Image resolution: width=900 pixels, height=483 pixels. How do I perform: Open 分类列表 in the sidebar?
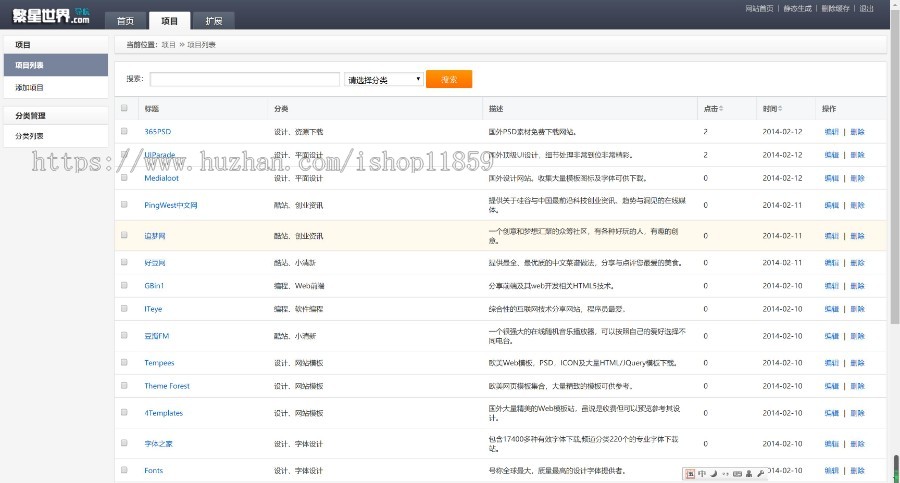(56, 136)
